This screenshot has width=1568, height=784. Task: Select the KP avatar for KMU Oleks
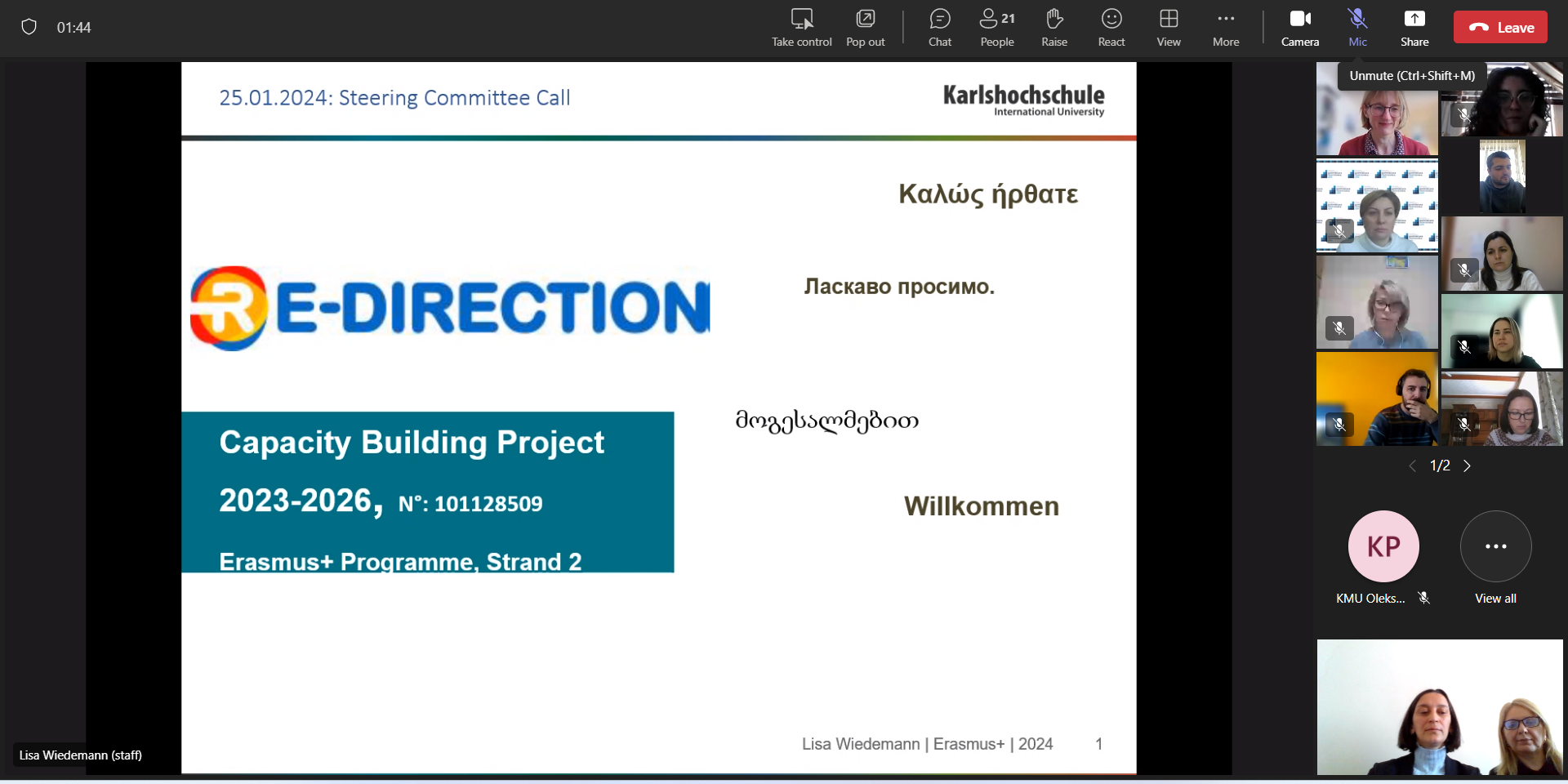click(x=1383, y=546)
